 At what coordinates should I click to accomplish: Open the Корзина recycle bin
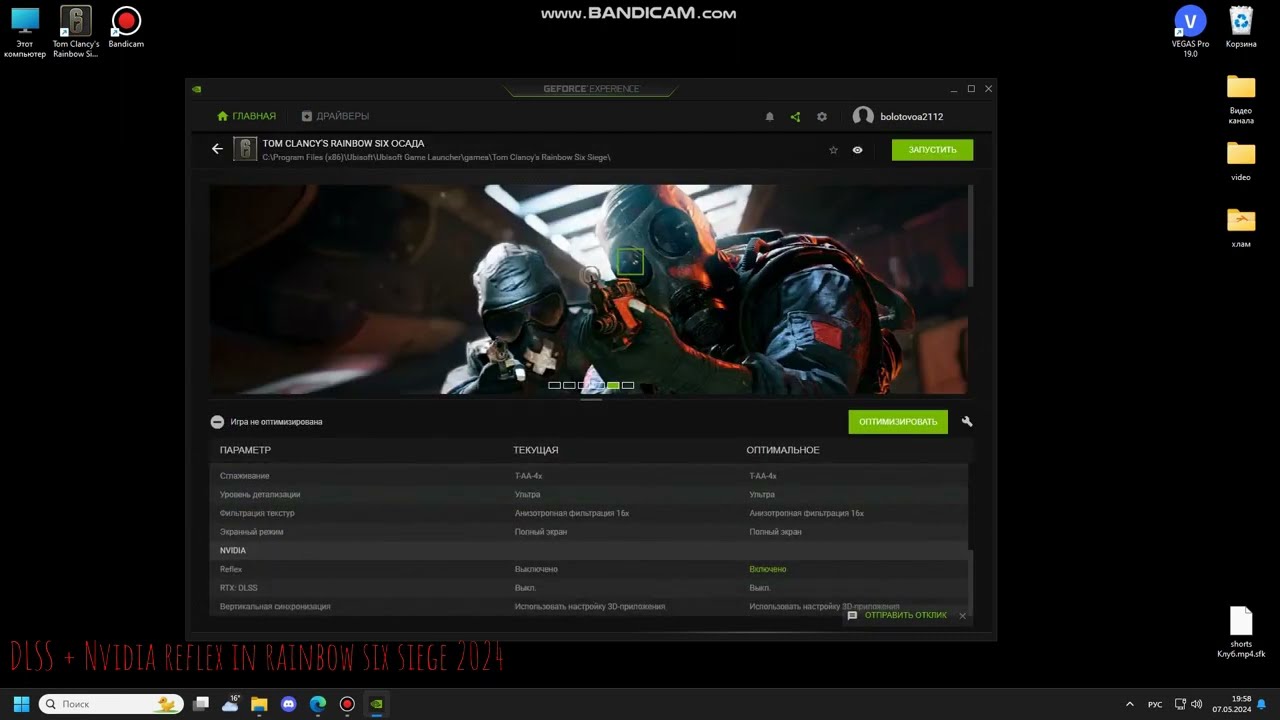point(1241,27)
